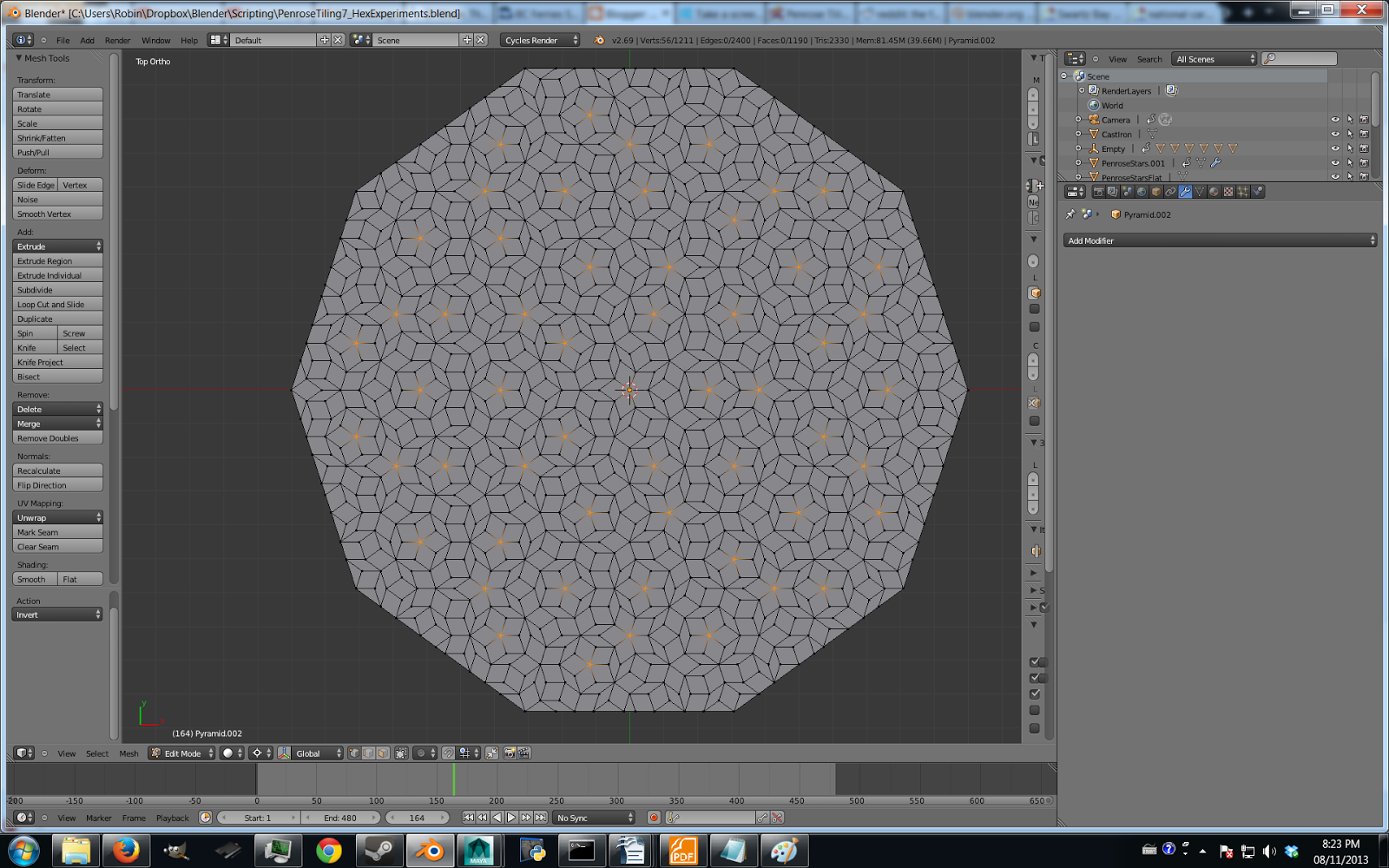Open the Mesh menu in viewport header

[128, 753]
